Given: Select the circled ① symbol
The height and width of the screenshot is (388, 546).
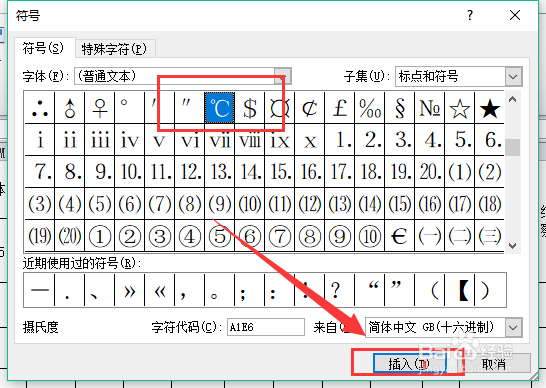Looking at the screenshot, I should point(100,236).
